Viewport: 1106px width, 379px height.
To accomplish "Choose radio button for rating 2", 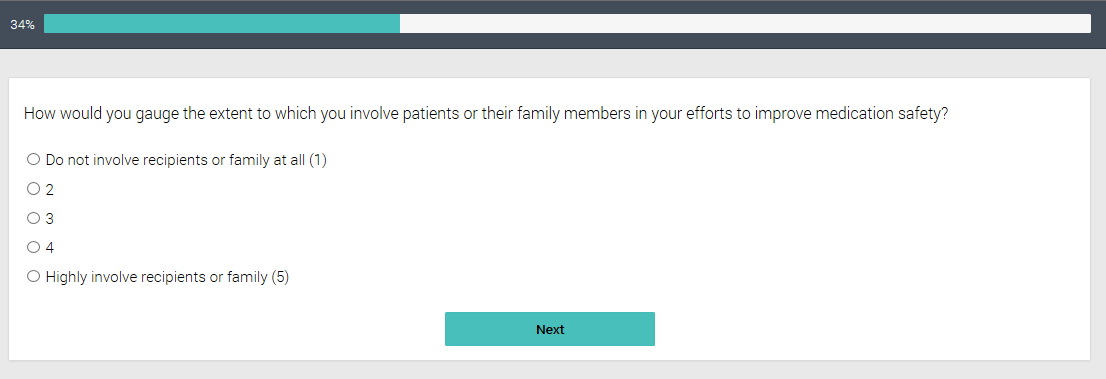I will coord(33,188).
